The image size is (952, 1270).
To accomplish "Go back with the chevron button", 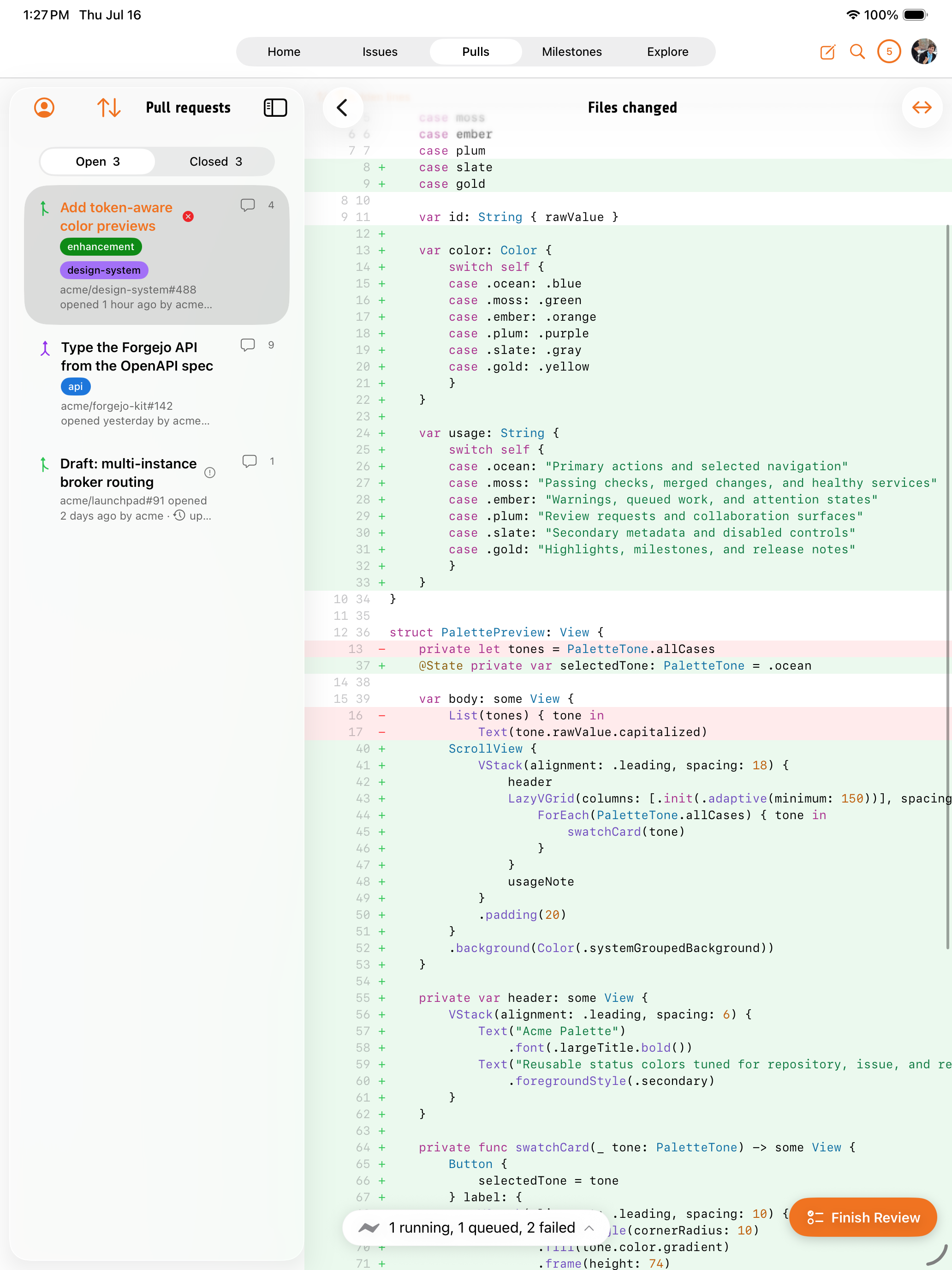I will point(343,108).
